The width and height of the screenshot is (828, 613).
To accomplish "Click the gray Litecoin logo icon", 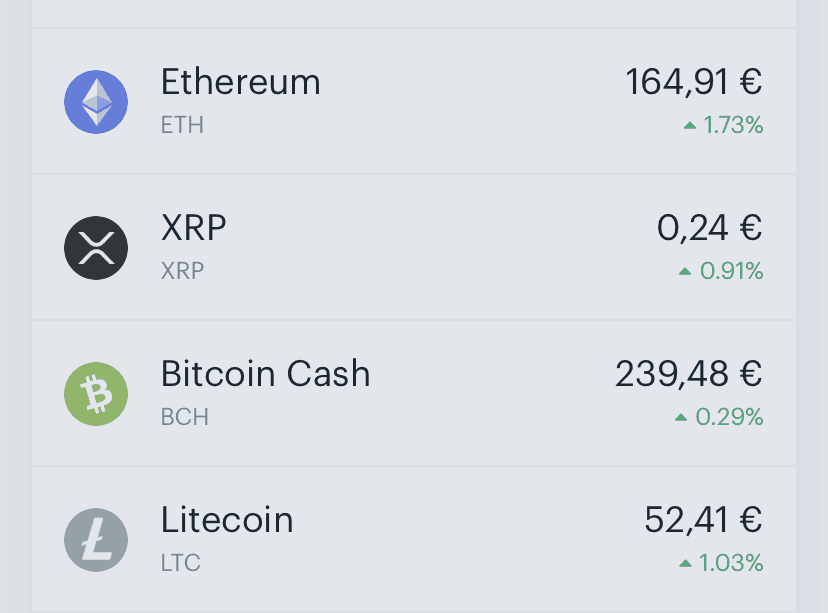I will click(x=96, y=540).
